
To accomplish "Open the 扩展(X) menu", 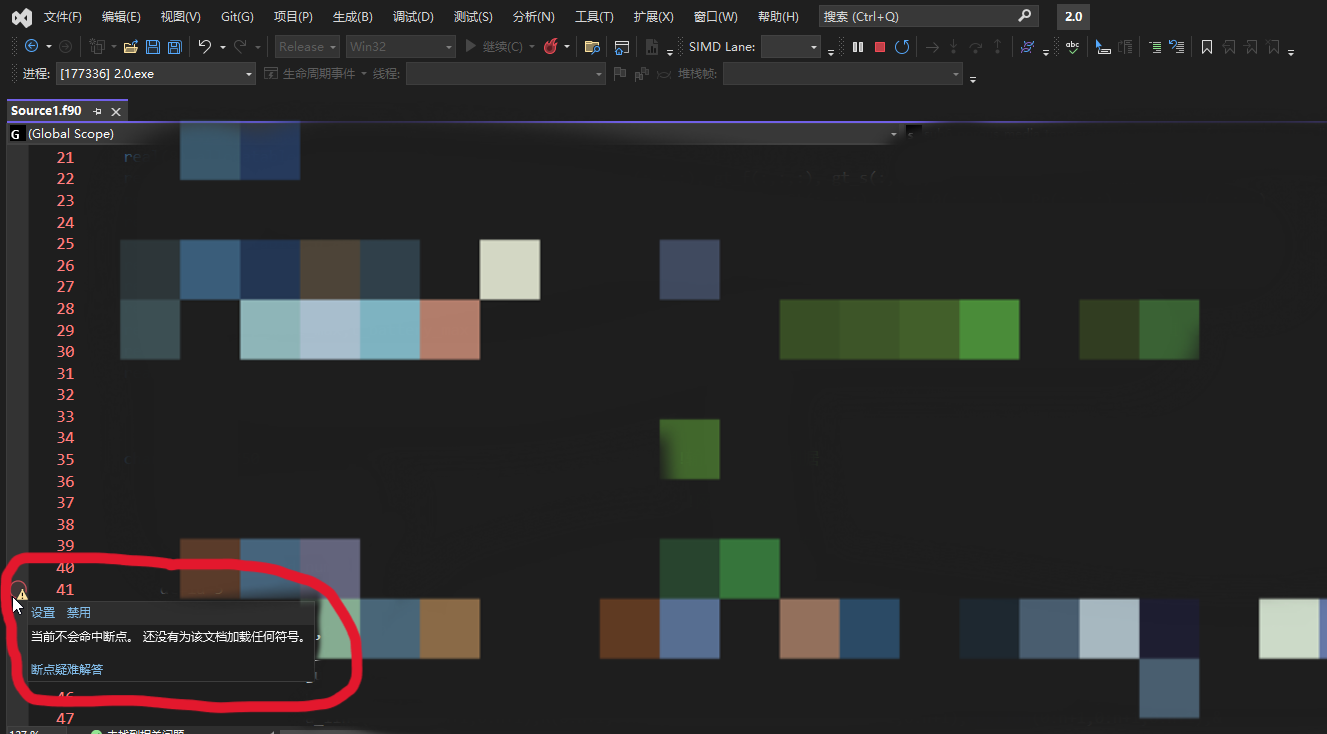I will click(x=653, y=16).
